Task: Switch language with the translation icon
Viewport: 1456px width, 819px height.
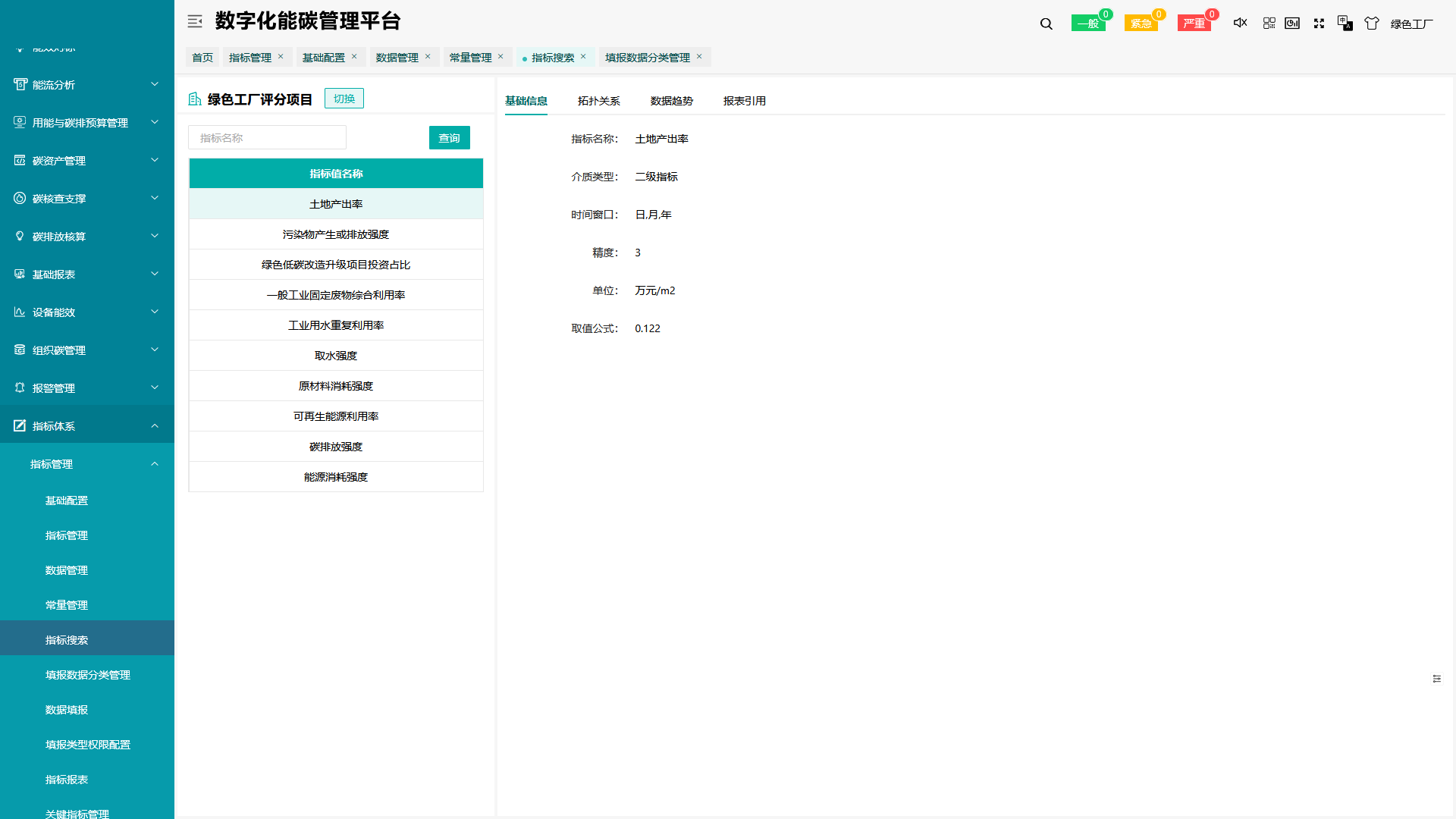Action: coord(1345,24)
